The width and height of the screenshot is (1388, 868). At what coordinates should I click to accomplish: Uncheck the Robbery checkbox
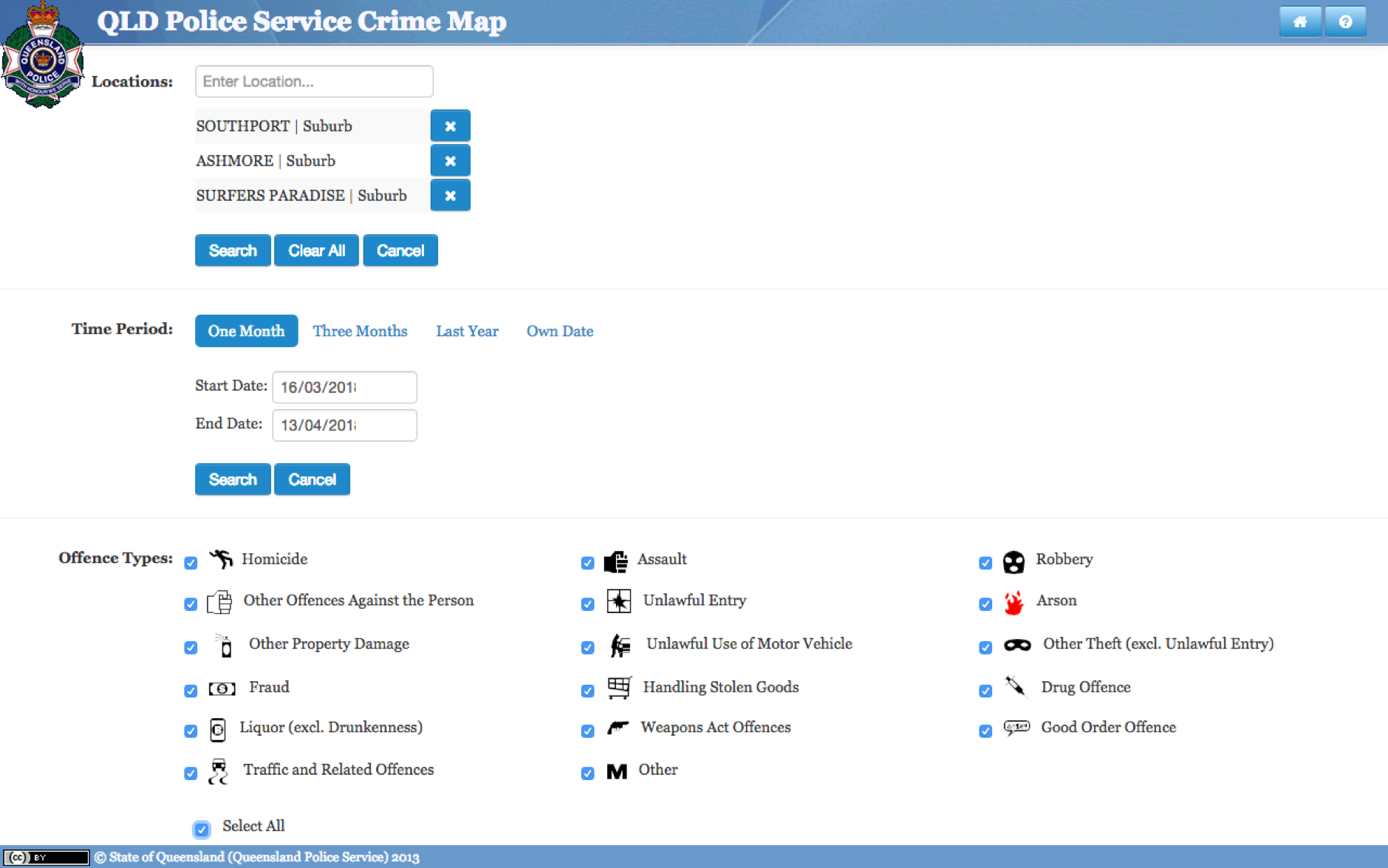(985, 563)
